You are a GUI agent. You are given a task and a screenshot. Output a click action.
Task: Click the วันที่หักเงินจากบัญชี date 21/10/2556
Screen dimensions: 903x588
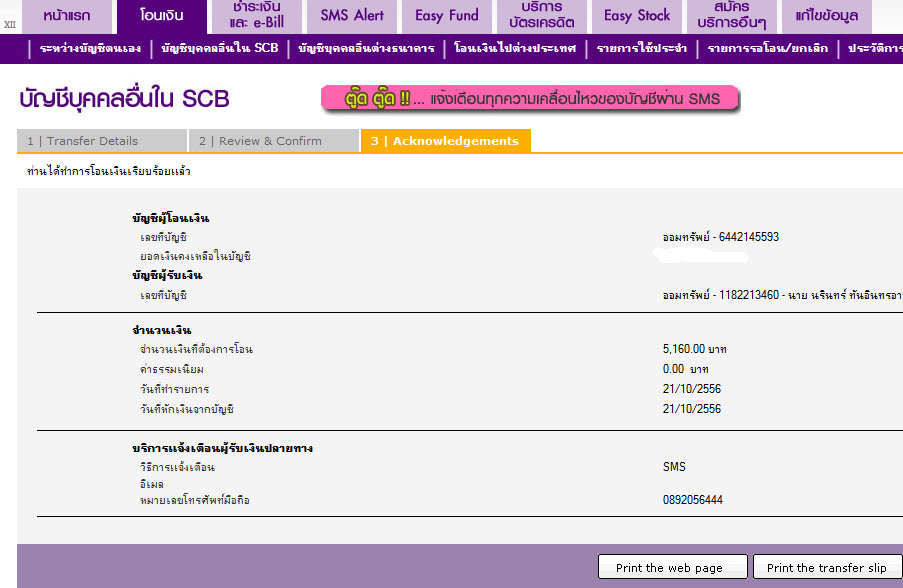tap(692, 409)
